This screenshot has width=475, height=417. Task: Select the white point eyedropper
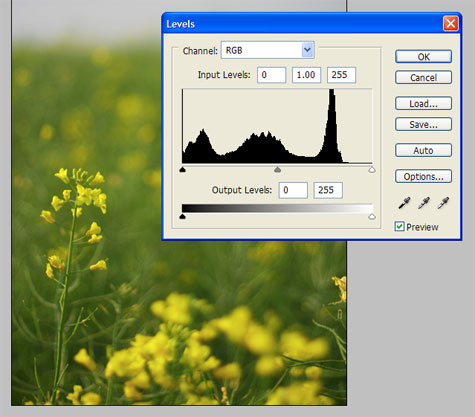tap(443, 203)
